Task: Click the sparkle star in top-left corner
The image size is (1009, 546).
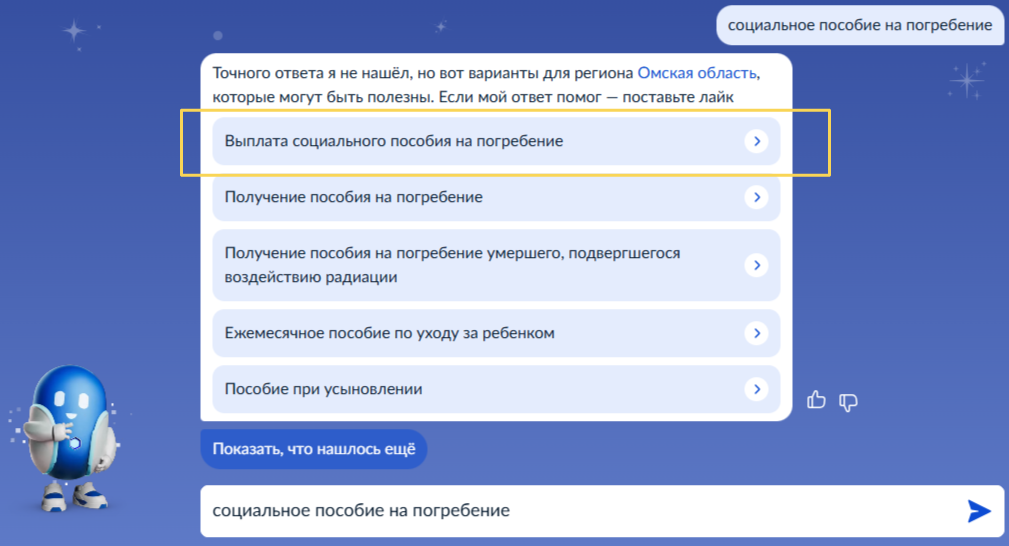Action: point(75,31)
